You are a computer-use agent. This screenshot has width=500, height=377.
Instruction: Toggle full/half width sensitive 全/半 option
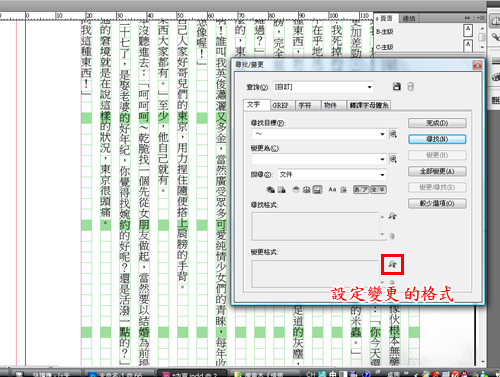tap(378, 190)
